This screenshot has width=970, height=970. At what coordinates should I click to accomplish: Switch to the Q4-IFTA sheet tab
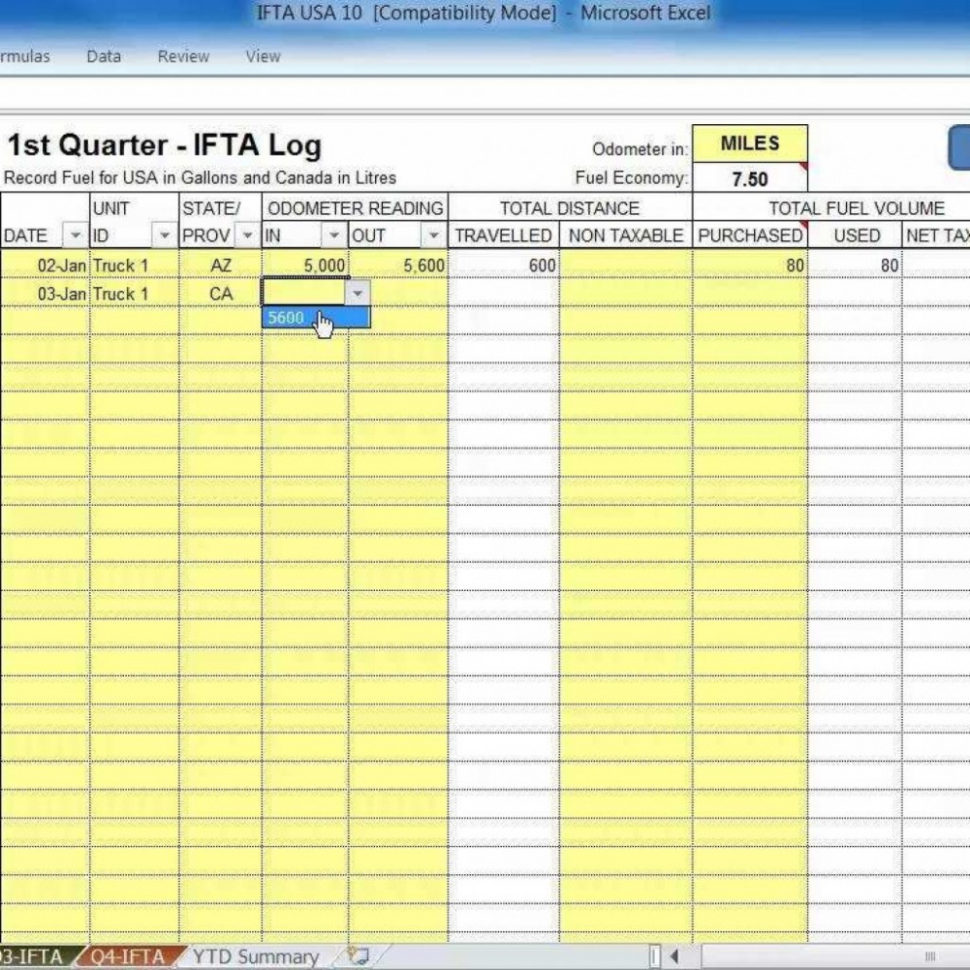127,957
